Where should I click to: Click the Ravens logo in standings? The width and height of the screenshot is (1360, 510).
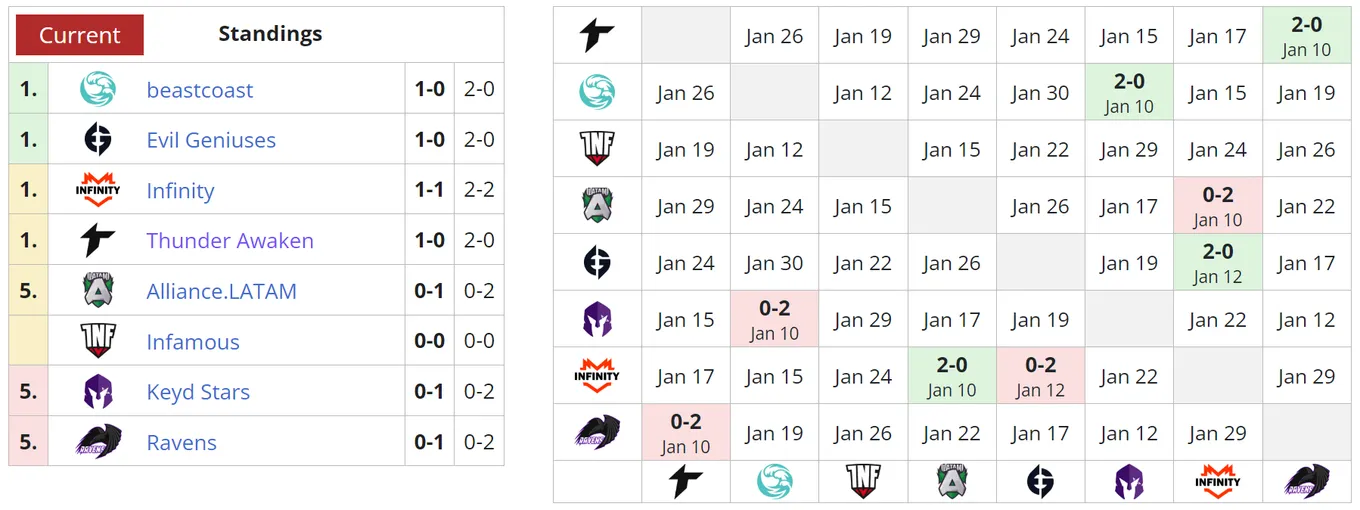98,442
